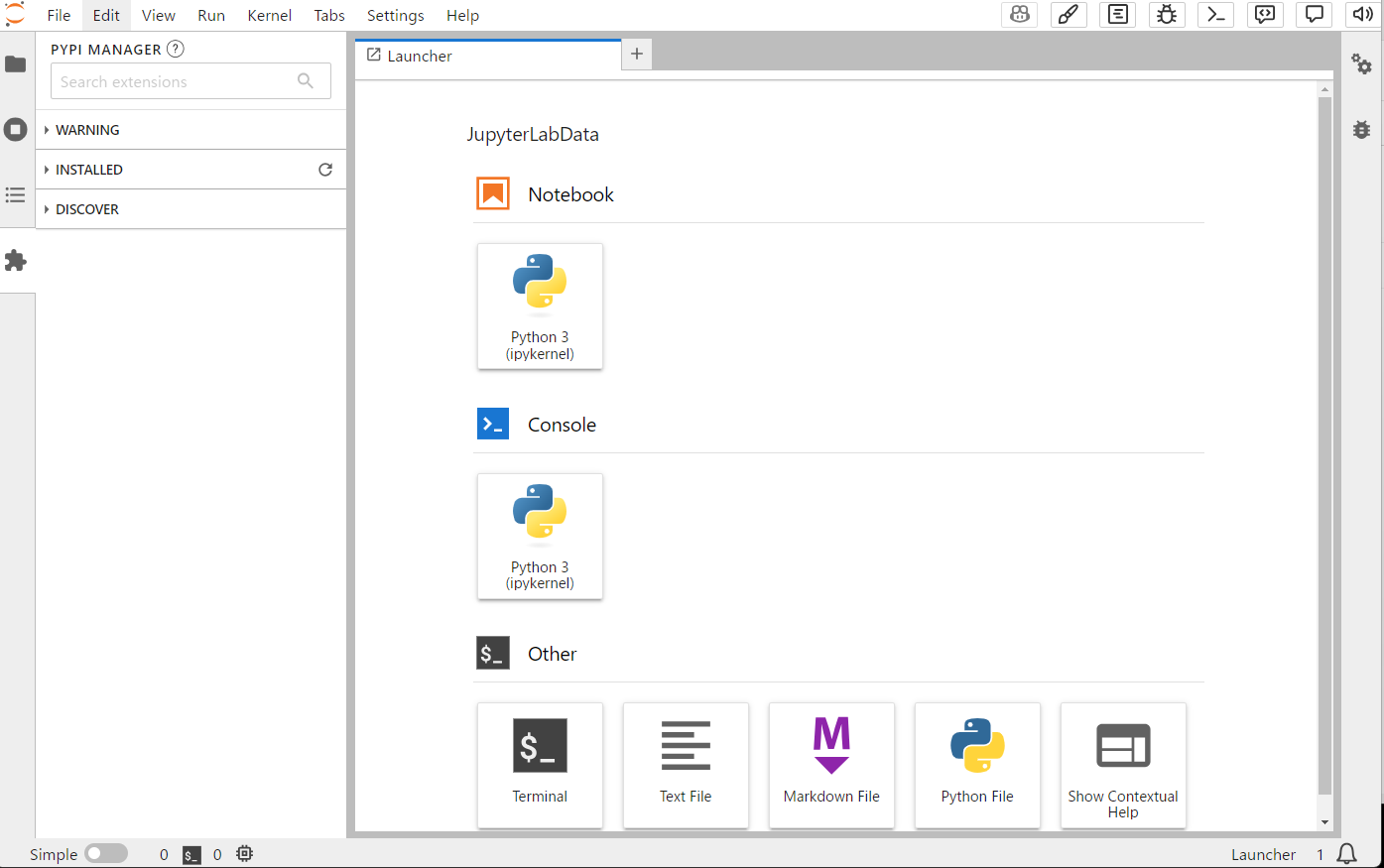Switch to the Launcher tab
Screen dimensions: 1384x868
[x=420, y=57]
